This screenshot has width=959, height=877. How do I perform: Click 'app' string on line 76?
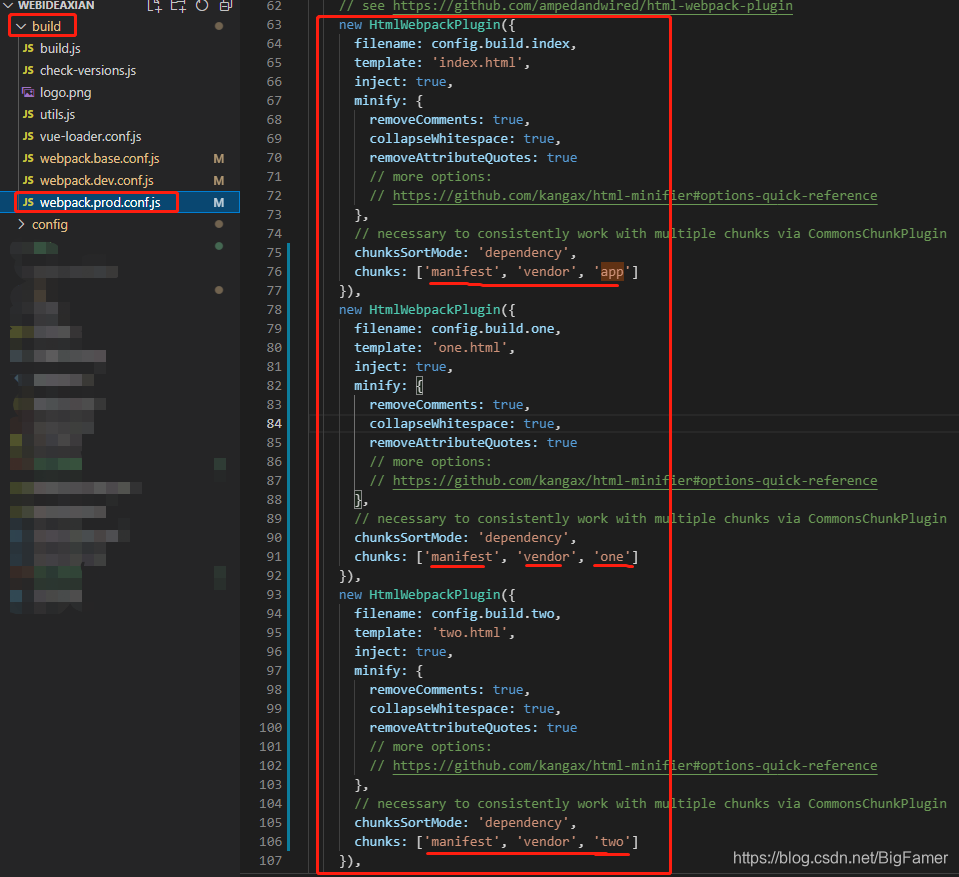tap(612, 272)
